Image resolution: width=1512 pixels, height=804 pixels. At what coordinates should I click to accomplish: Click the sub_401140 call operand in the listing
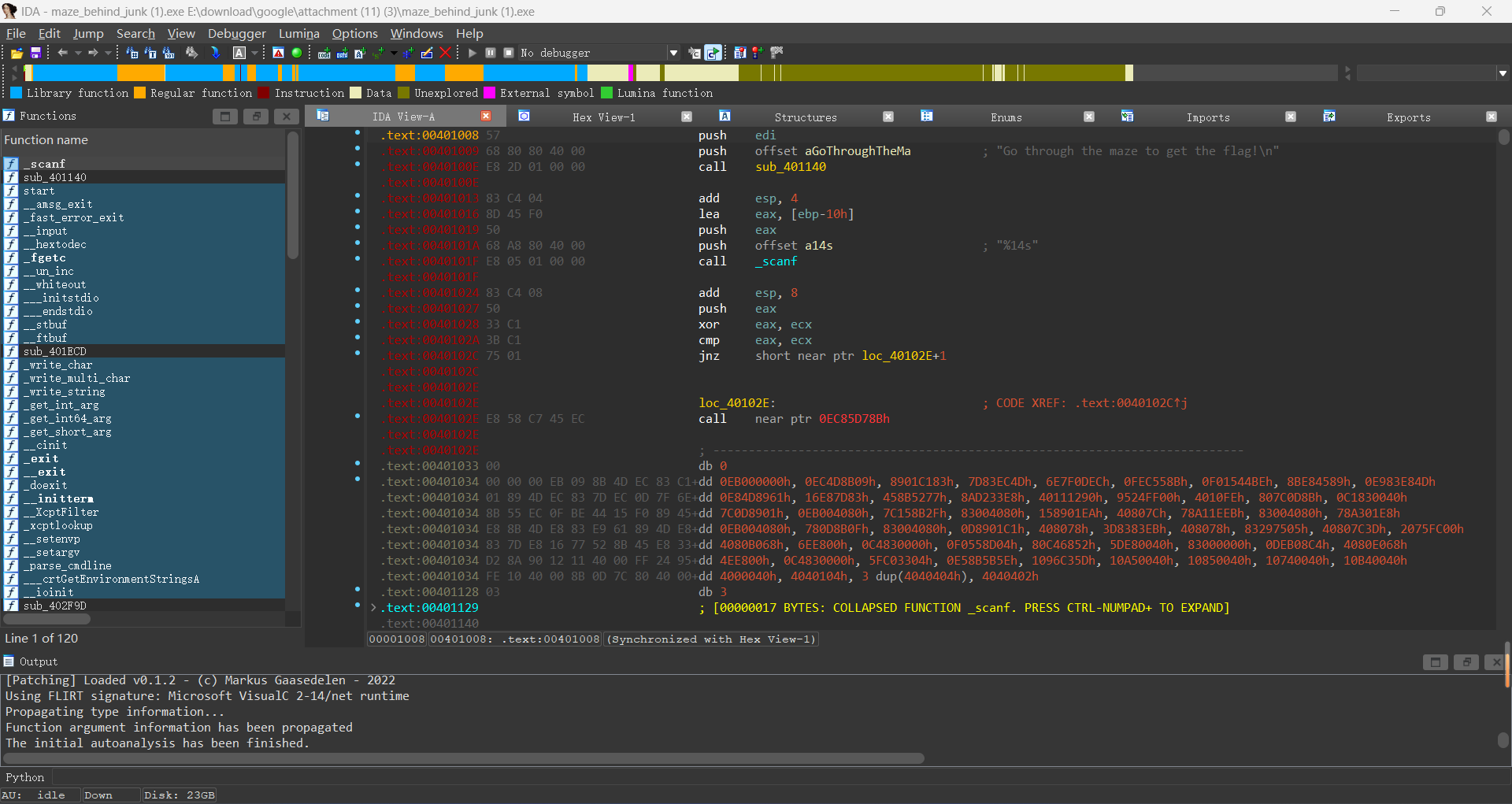[791, 167]
